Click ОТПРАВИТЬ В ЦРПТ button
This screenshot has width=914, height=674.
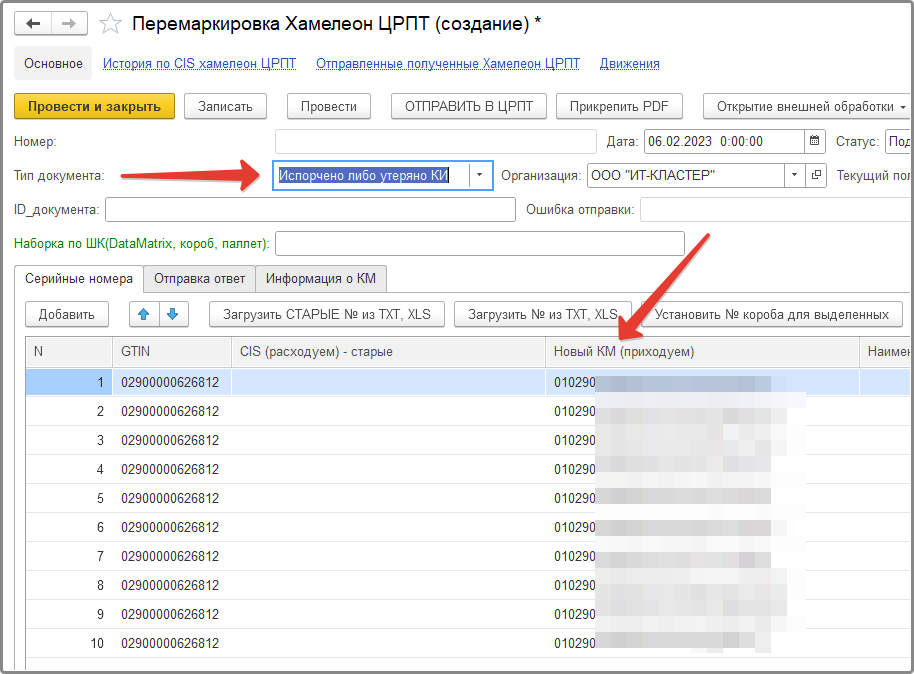pyautogui.click(x=469, y=106)
